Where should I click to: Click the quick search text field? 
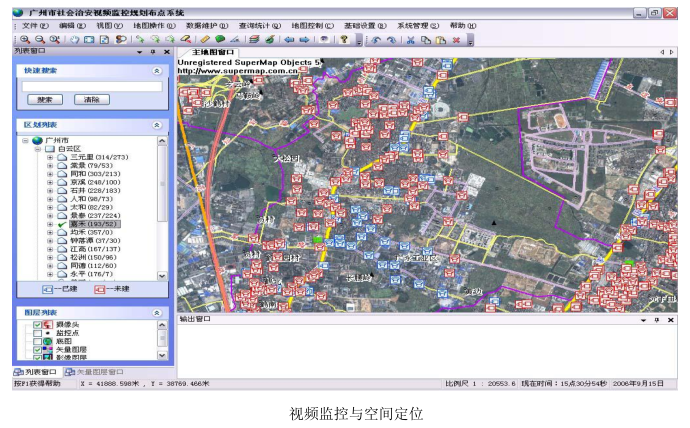pos(92,86)
